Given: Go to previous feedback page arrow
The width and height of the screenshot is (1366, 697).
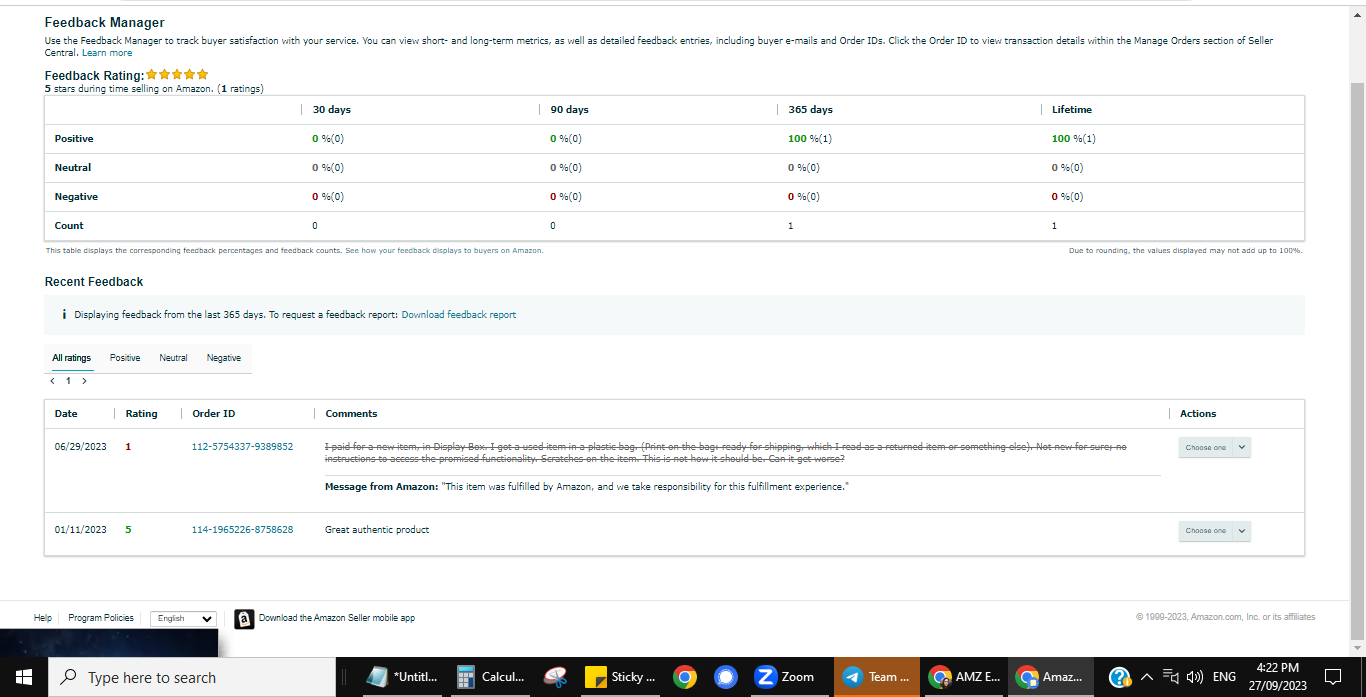Looking at the screenshot, I should [53, 381].
